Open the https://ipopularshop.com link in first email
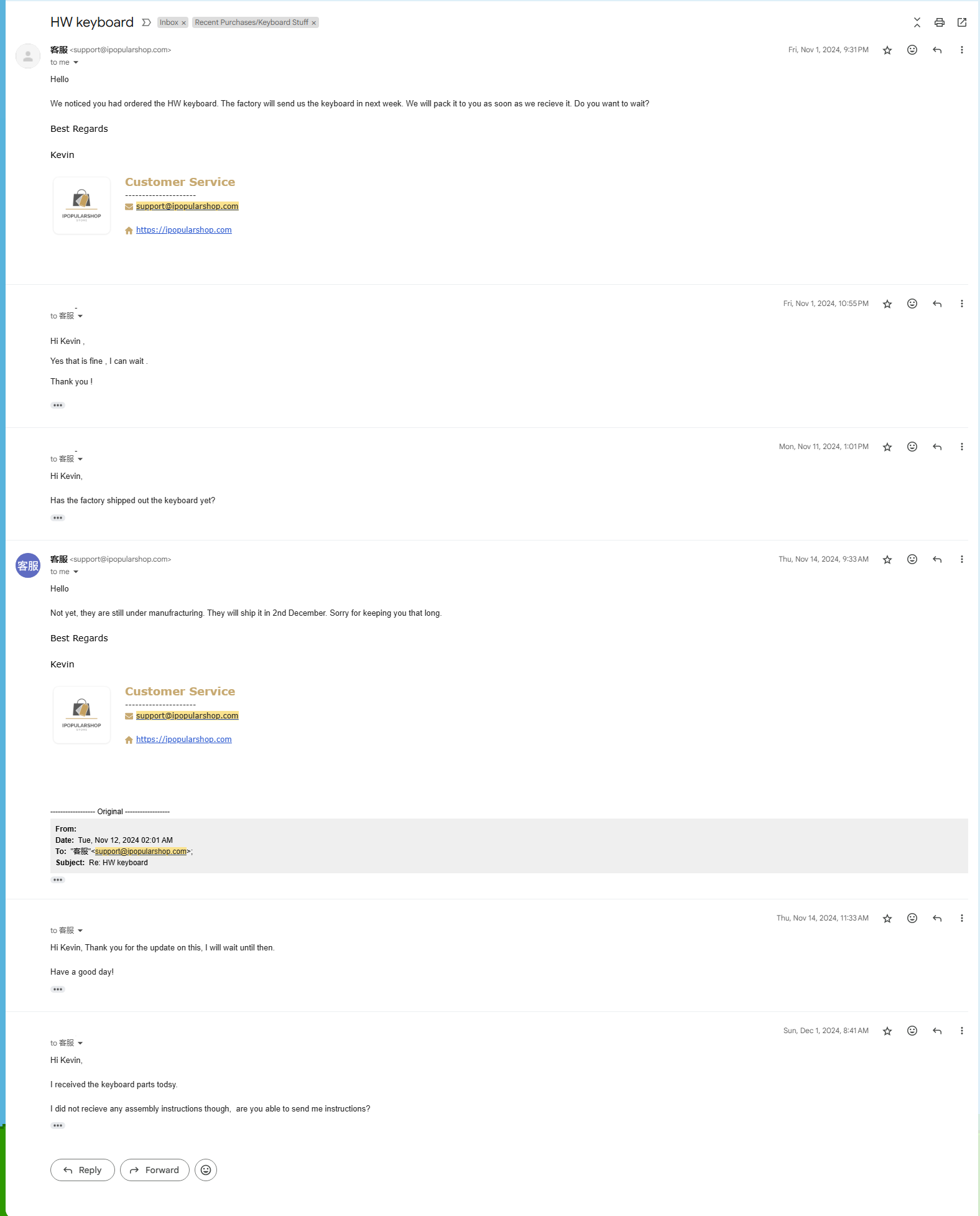 183,230
